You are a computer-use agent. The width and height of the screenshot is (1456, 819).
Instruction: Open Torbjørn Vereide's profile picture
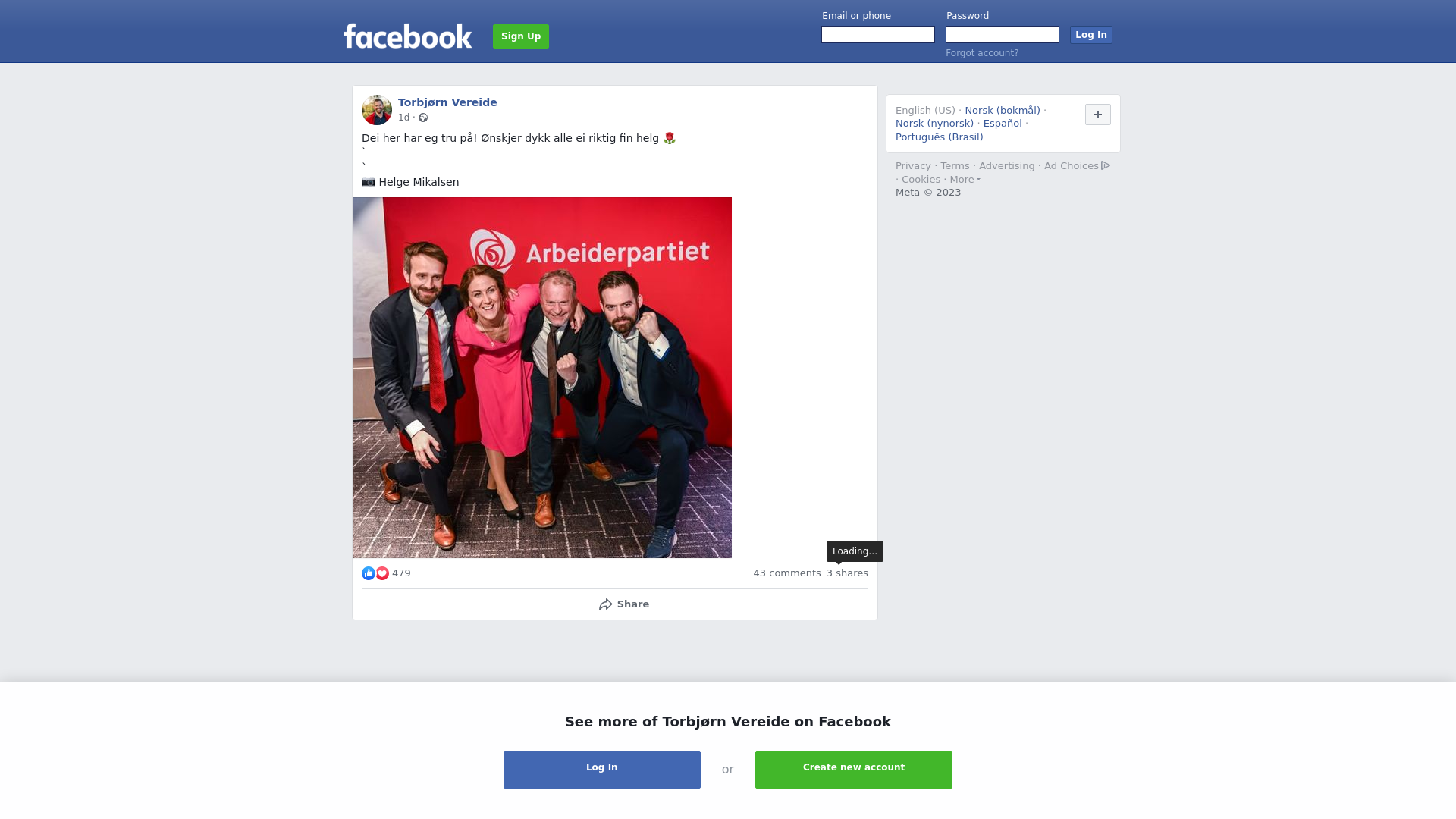click(377, 110)
